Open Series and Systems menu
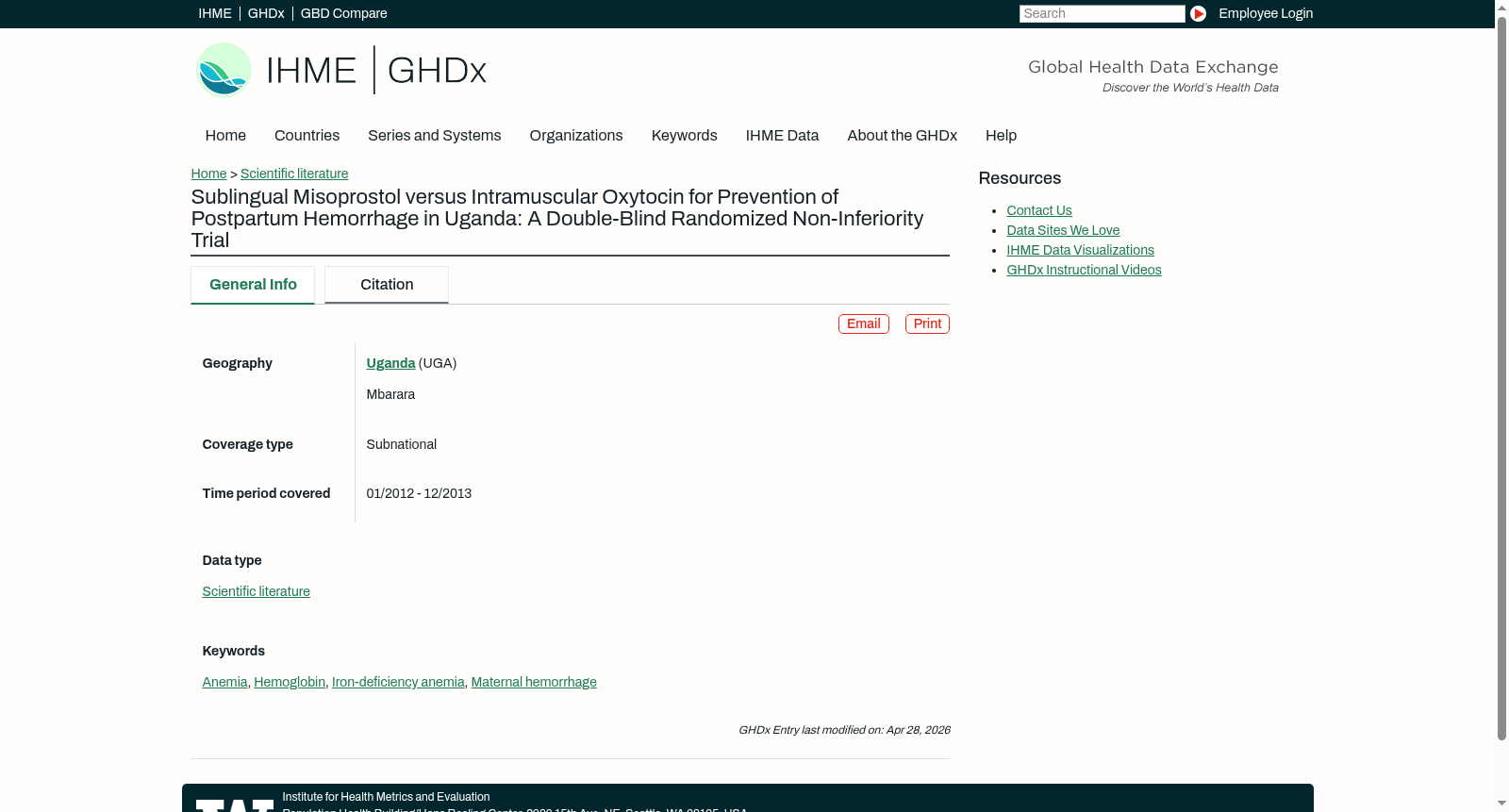The image size is (1509, 812). (x=434, y=136)
